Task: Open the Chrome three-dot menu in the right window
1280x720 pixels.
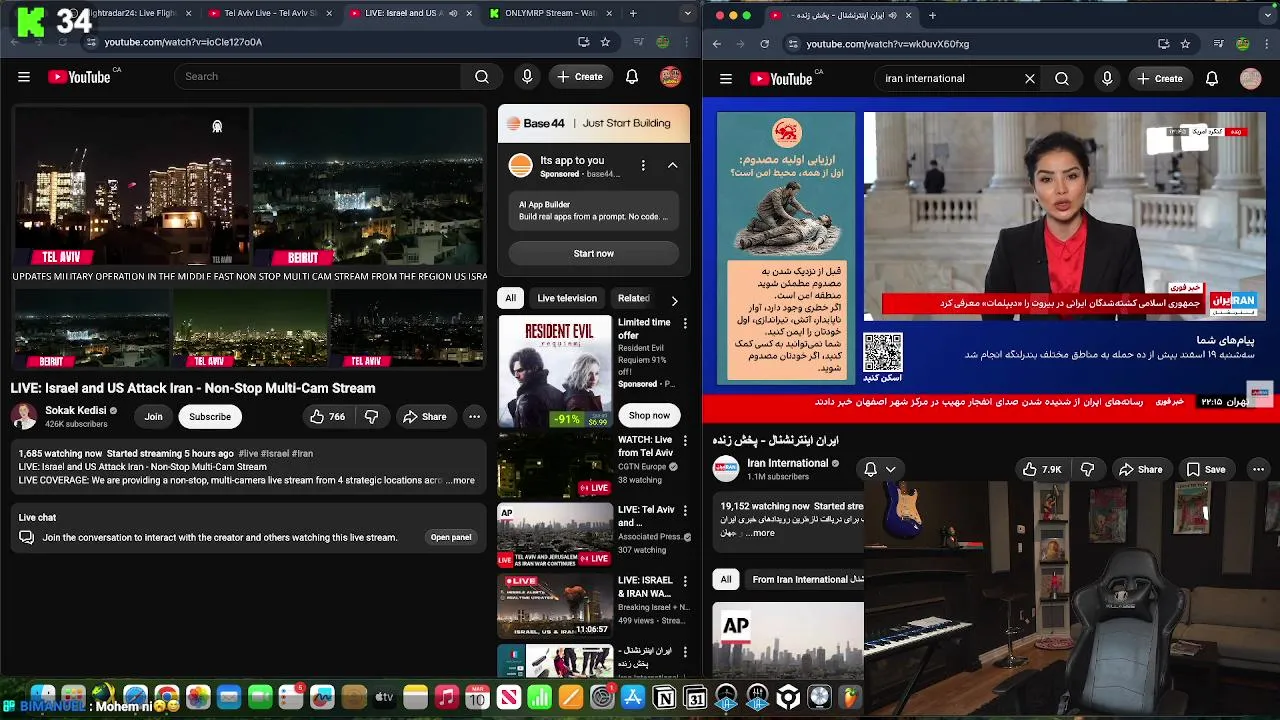Action: coord(1267,44)
